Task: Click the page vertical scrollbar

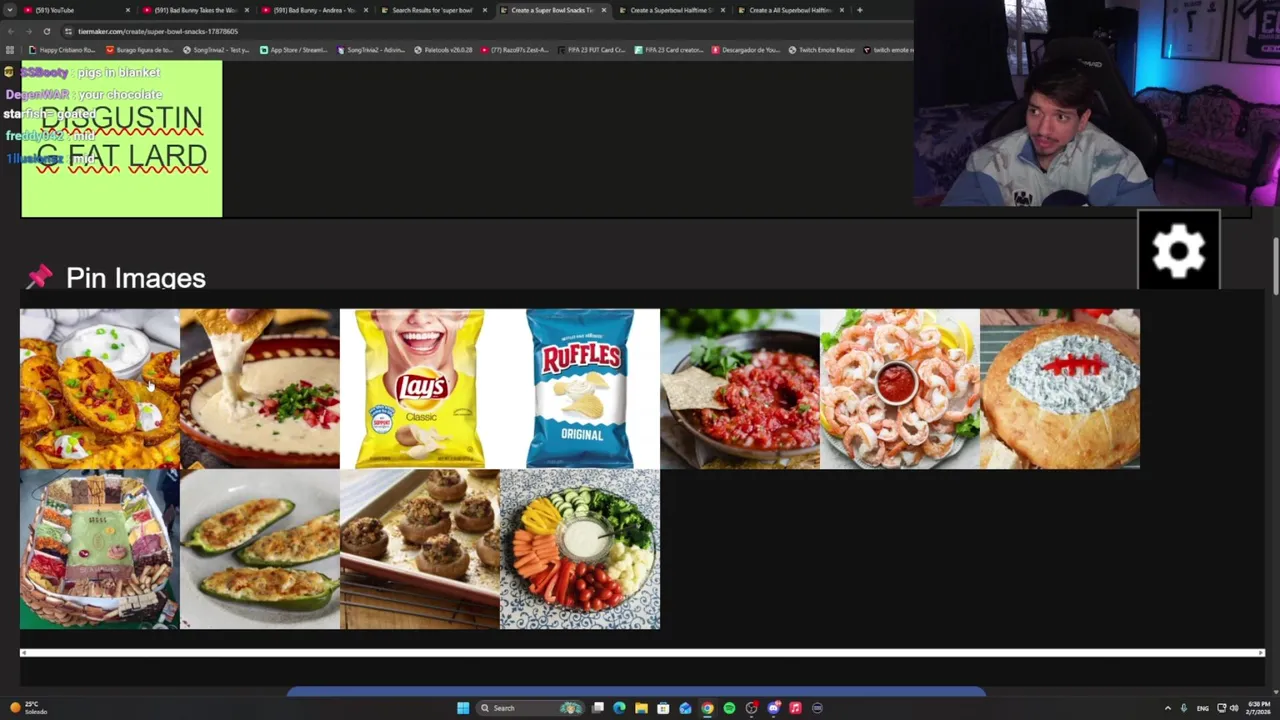Action: [x=1275, y=265]
